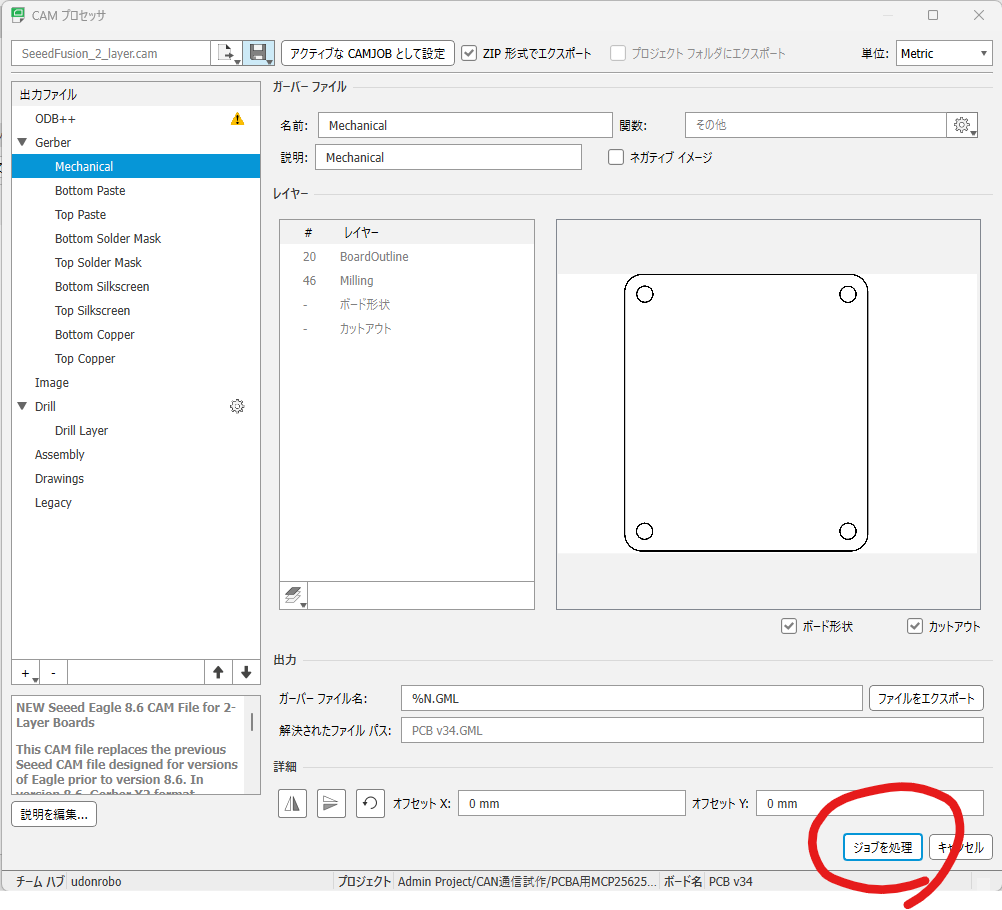Open the layer stack icon below the layer list
Image resolution: width=1002 pixels, height=910 pixels.
pyautogui.click(x=293, y=596)
